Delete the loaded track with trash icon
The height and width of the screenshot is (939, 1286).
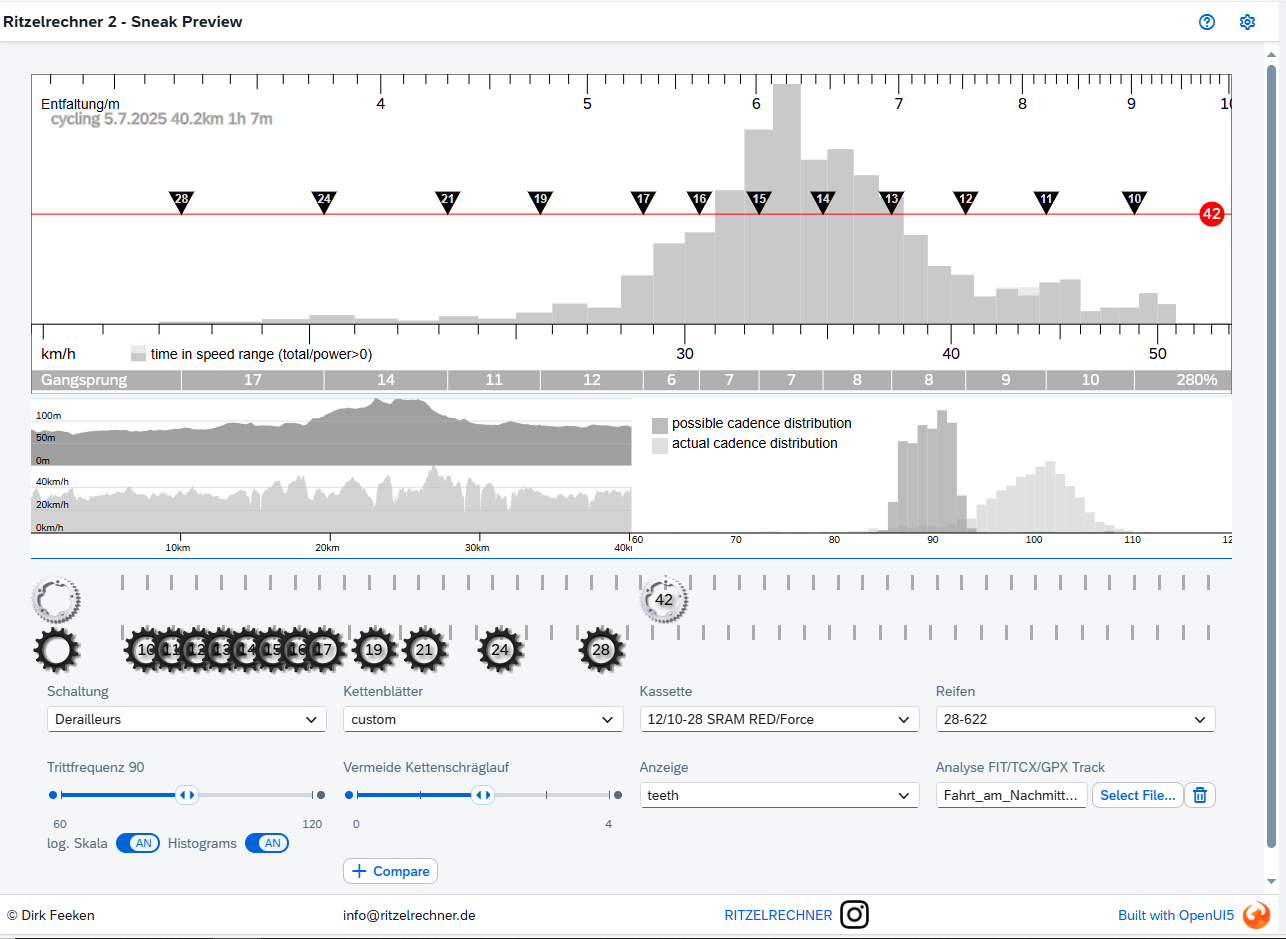click(x=1200, y=795)
